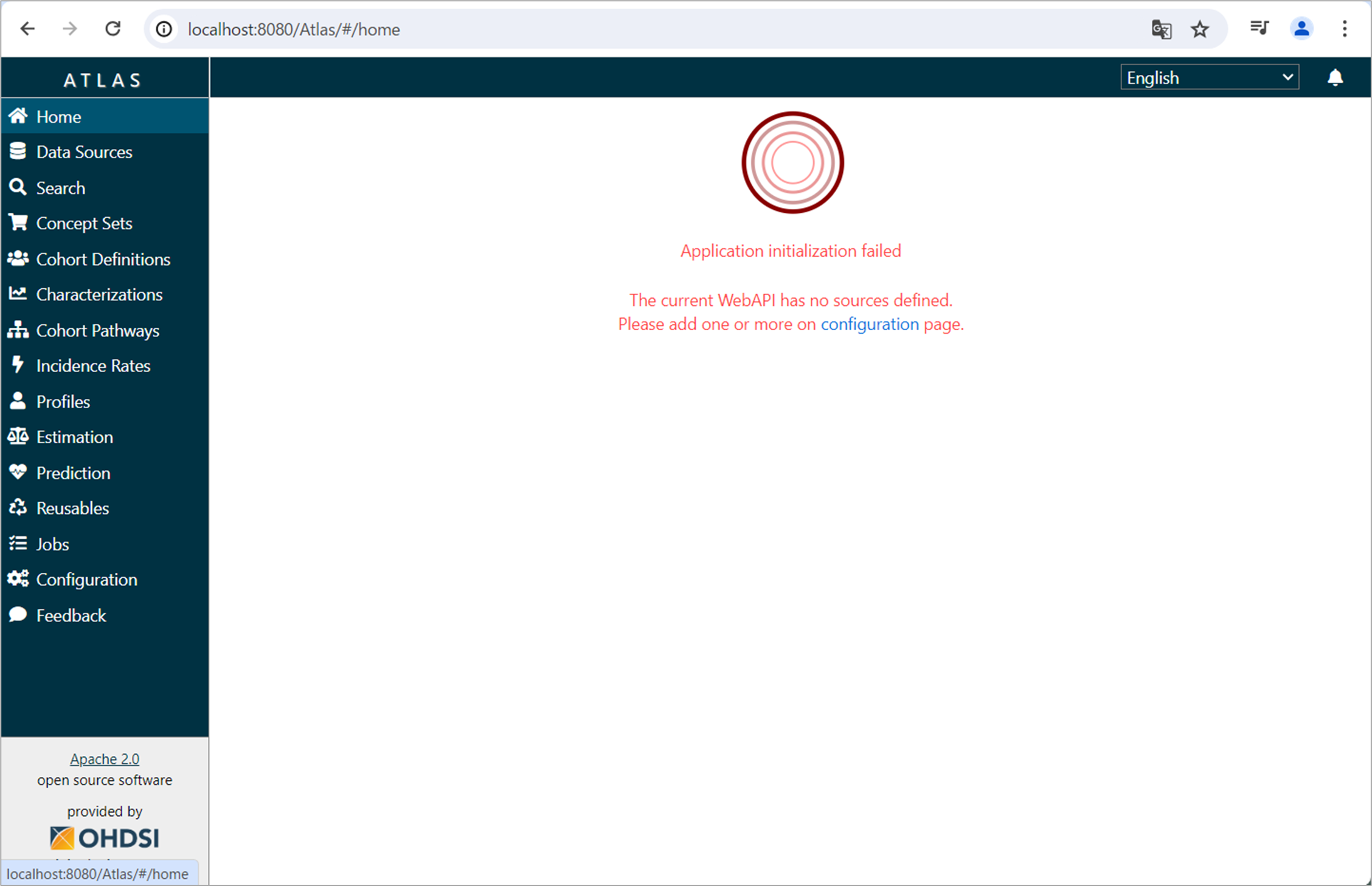Viewport: 1372px width, 886px height.
Task: Click 'open source software' text
Action: [105, 780]
